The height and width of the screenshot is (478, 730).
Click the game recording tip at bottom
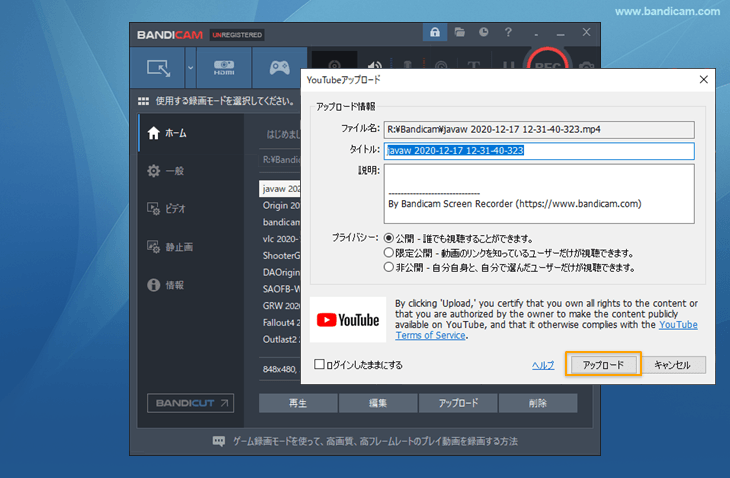(375, 441)
